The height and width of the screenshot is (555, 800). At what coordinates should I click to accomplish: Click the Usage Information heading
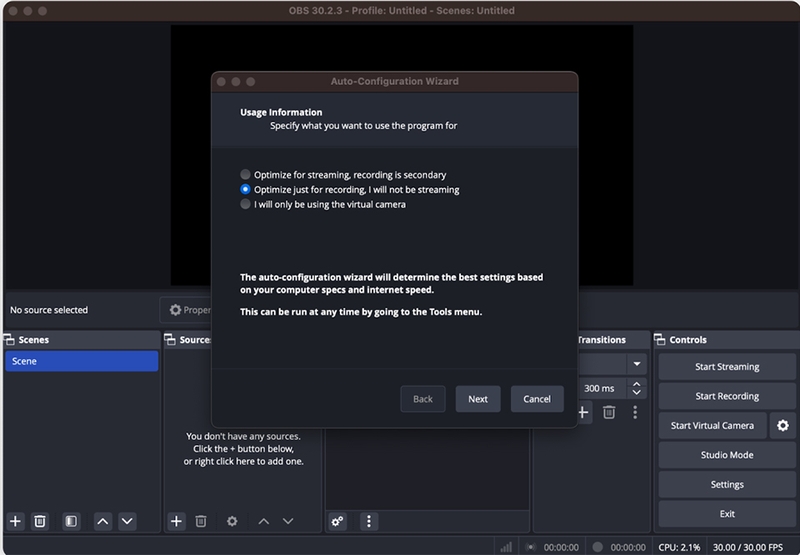(281, 112)
